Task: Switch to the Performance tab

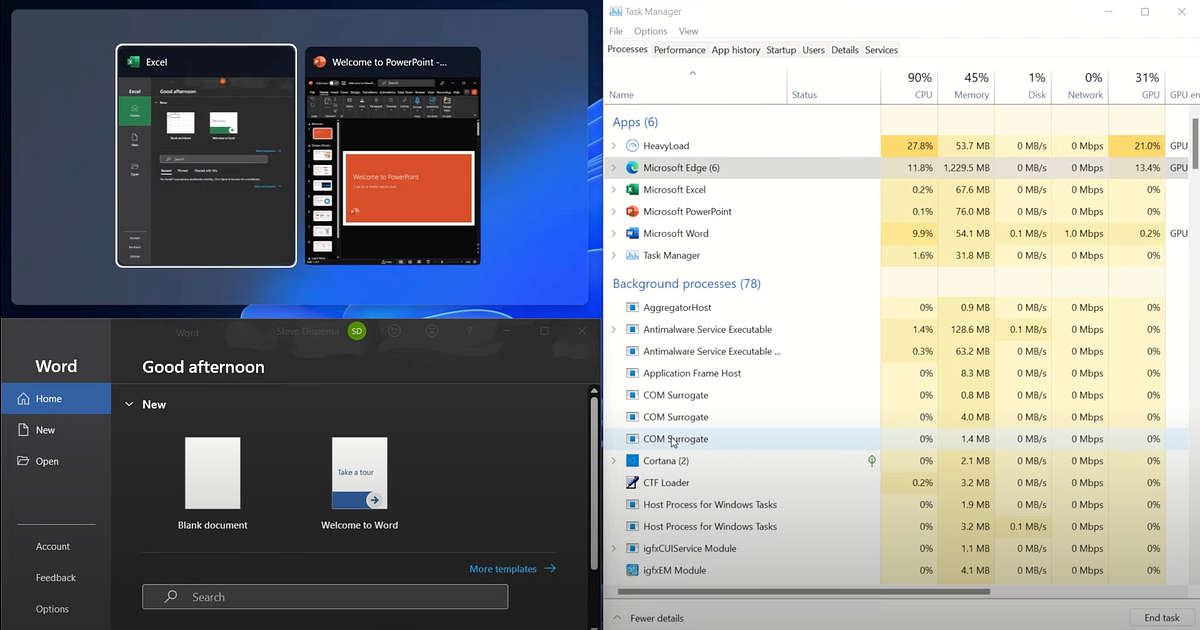Action: coord(679,49)
